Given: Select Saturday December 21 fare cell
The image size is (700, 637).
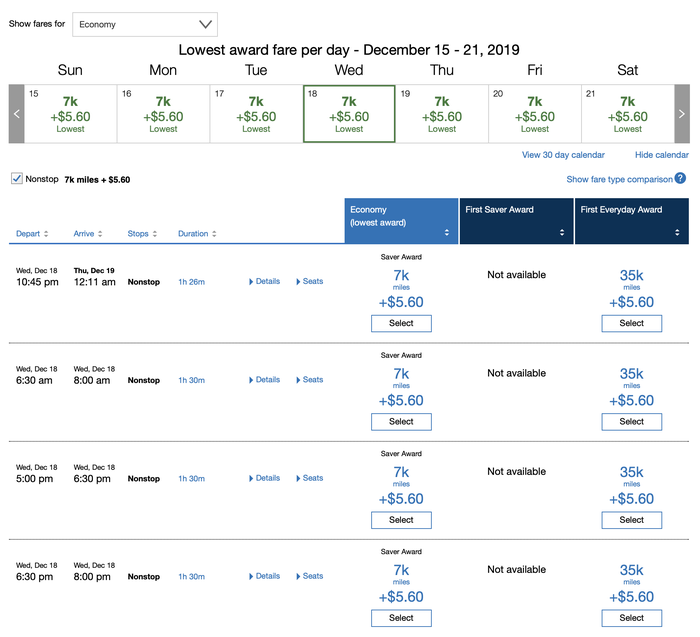Looking at the screenshot, I should [x=628, y=114].
